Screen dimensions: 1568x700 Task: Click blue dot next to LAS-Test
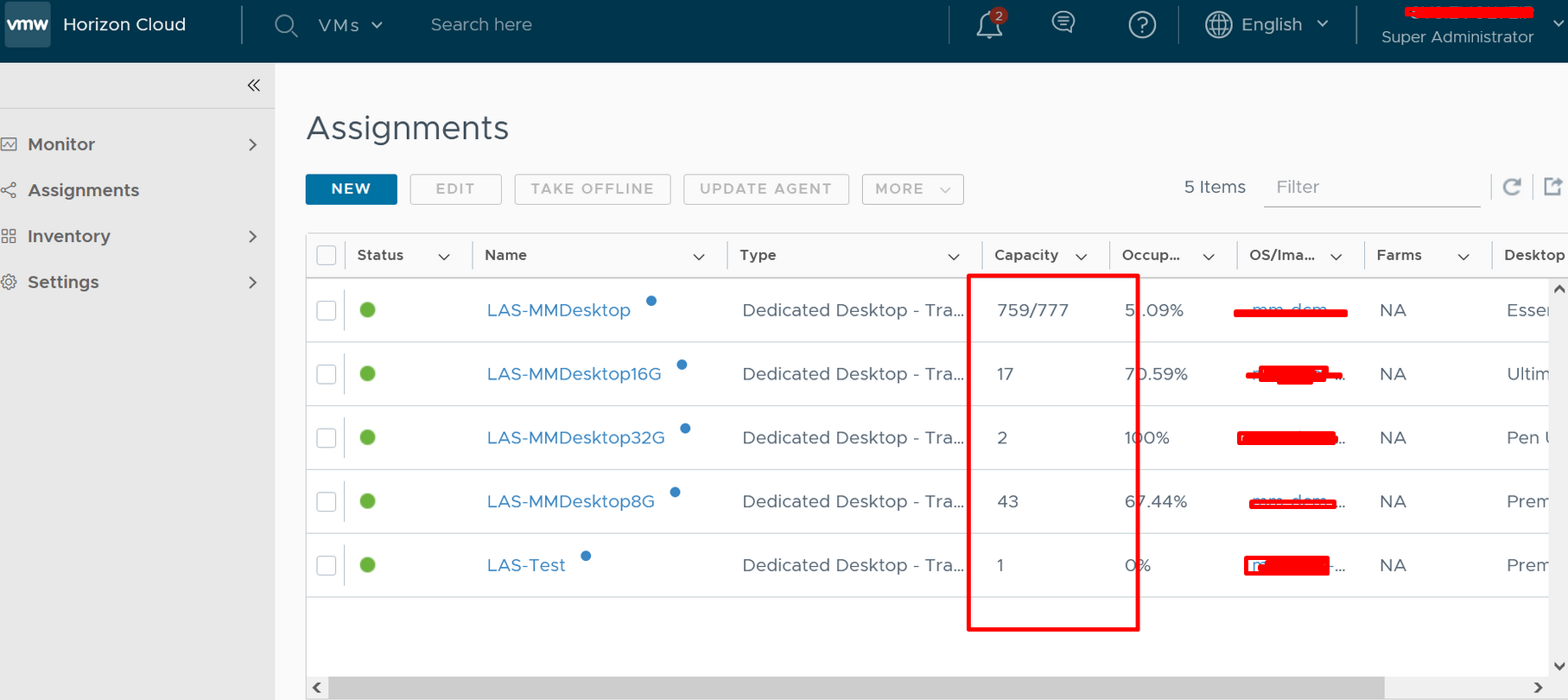click(586, 556)
